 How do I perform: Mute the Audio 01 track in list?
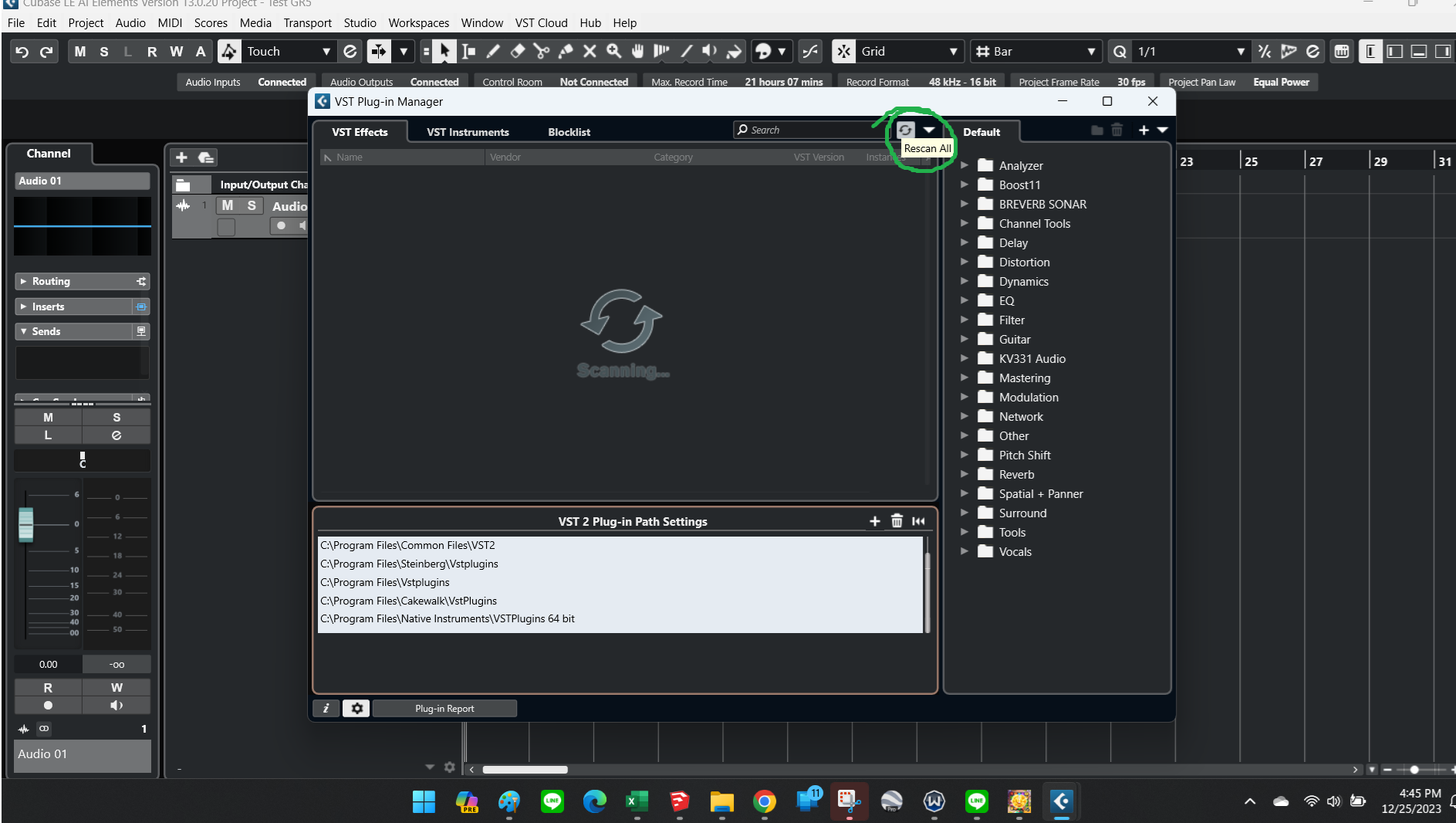[228, 206]
